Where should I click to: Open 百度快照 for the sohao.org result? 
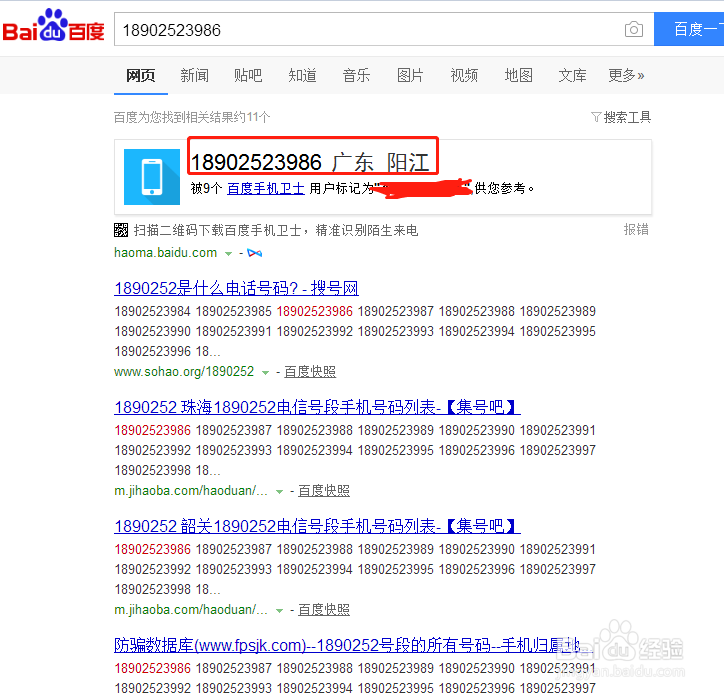pyautogui.click(x=310, y=372)
